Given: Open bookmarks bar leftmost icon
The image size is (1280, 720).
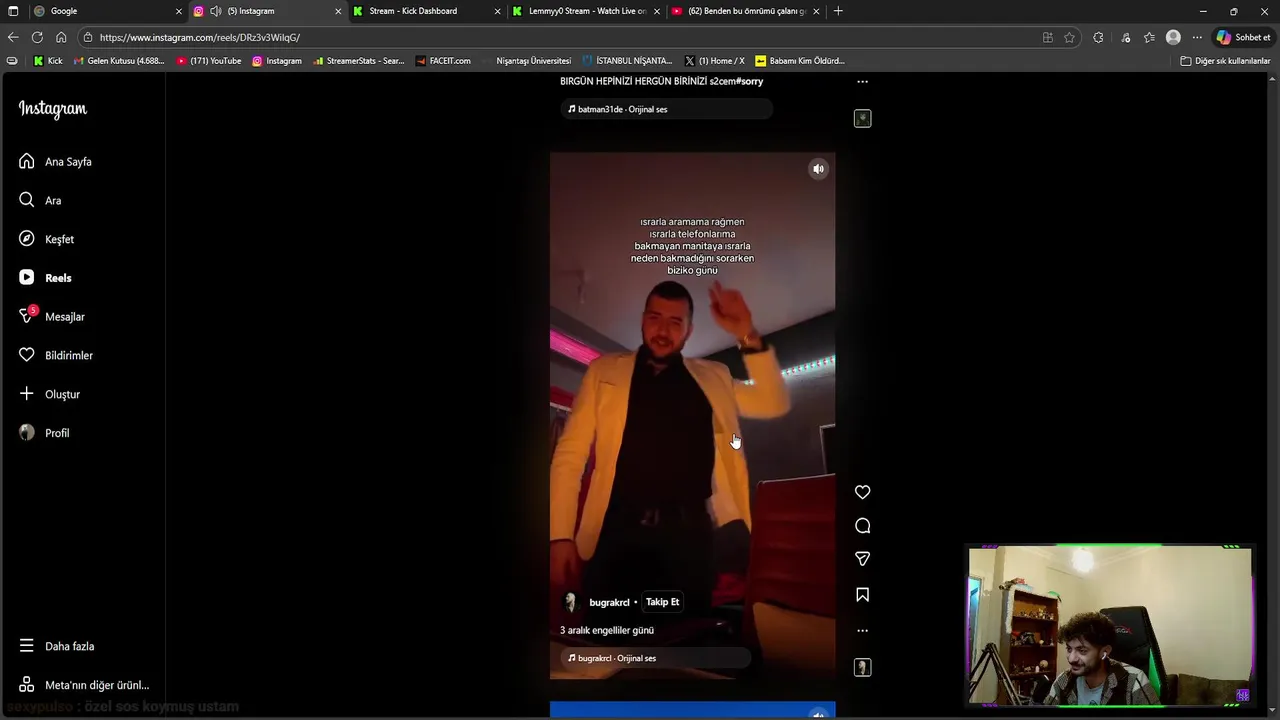Looking at the screenshot, I should (12, 61).
